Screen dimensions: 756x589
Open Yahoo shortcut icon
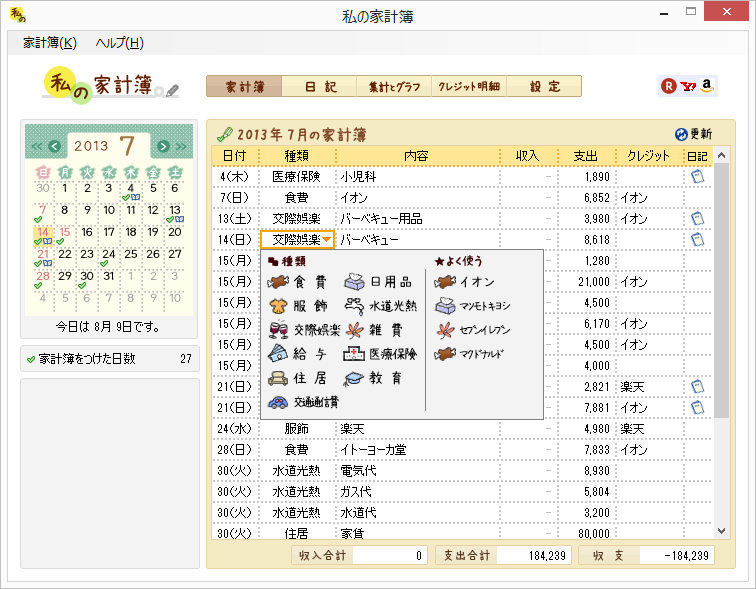[688, 86]
